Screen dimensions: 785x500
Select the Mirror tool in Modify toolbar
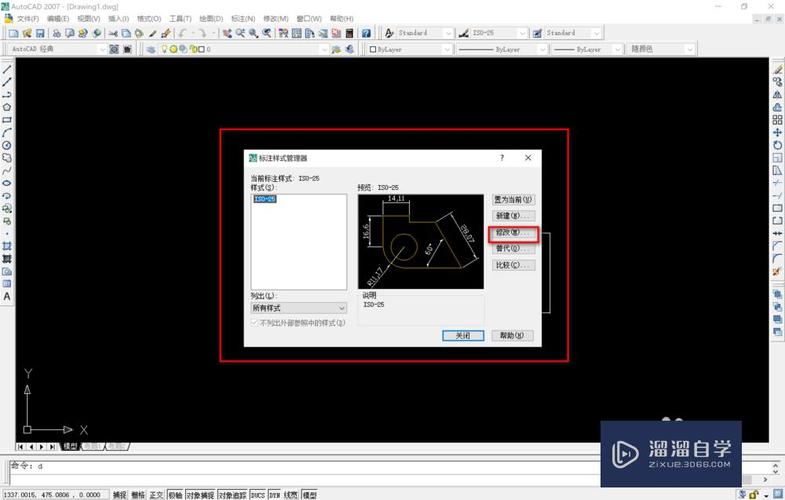click(x=777, y=95)
